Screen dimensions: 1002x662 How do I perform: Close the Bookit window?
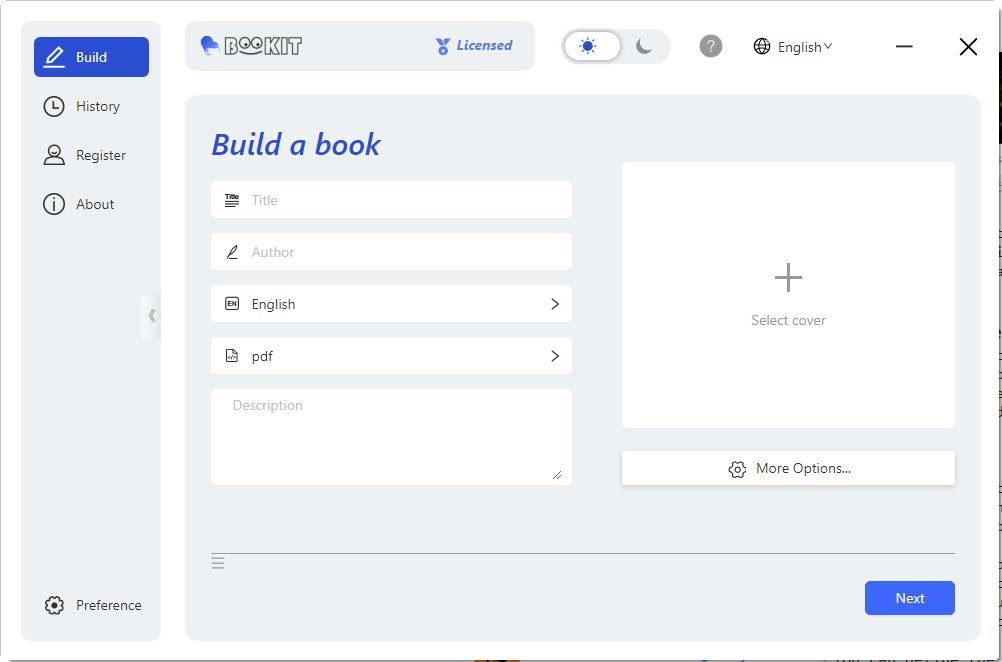[x=968, y=46]
